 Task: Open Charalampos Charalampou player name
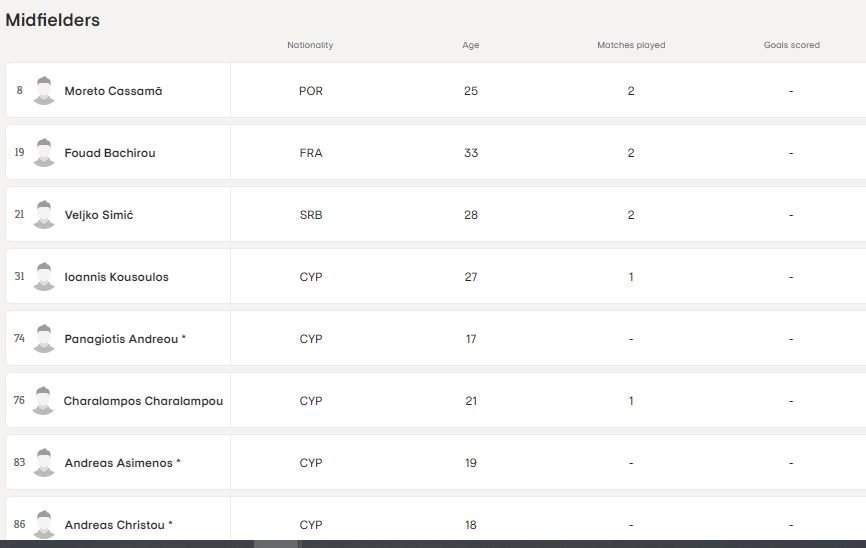(144, 401)
